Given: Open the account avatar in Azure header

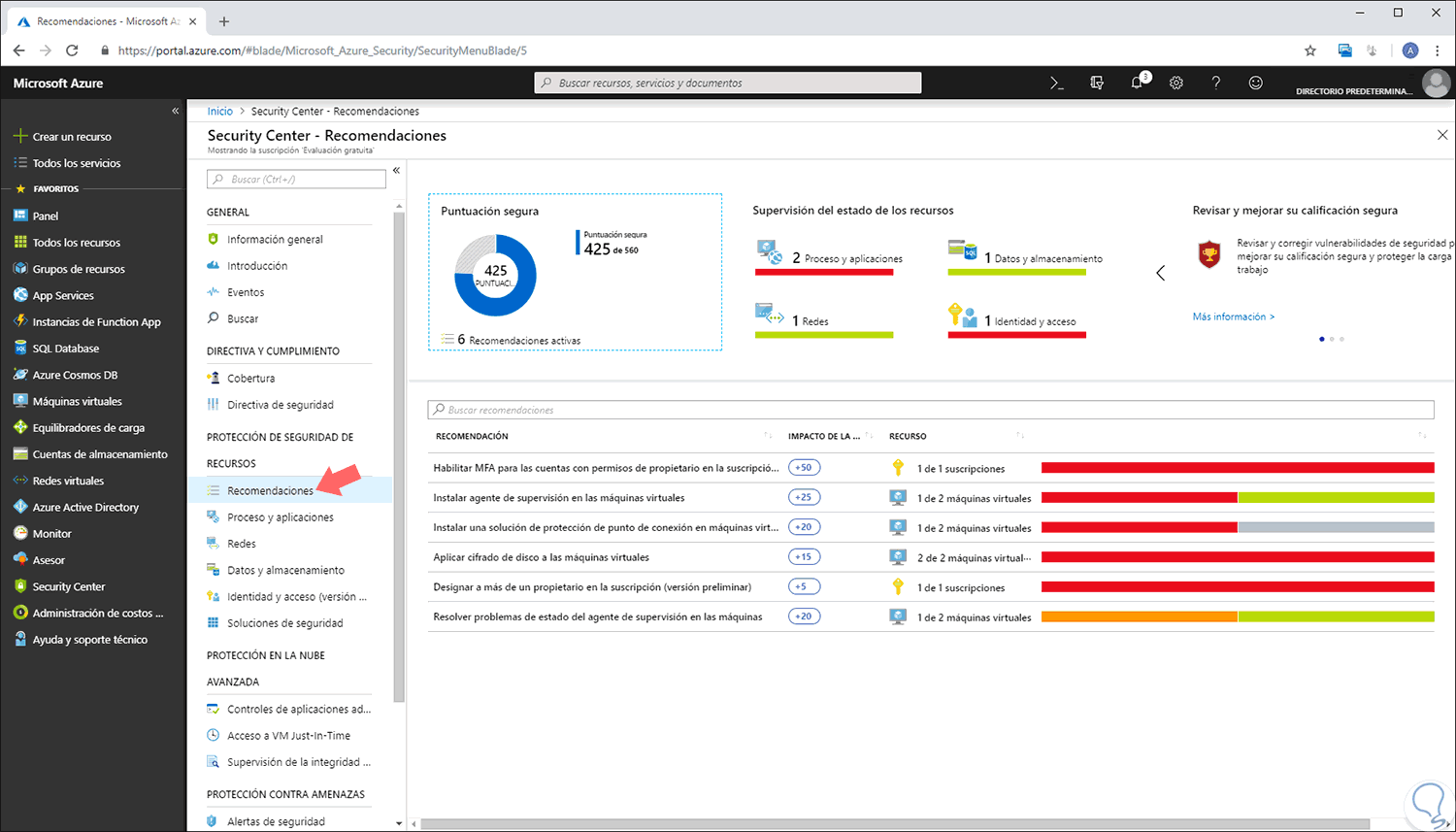Looking at the screenshot, I should 1436,83.
